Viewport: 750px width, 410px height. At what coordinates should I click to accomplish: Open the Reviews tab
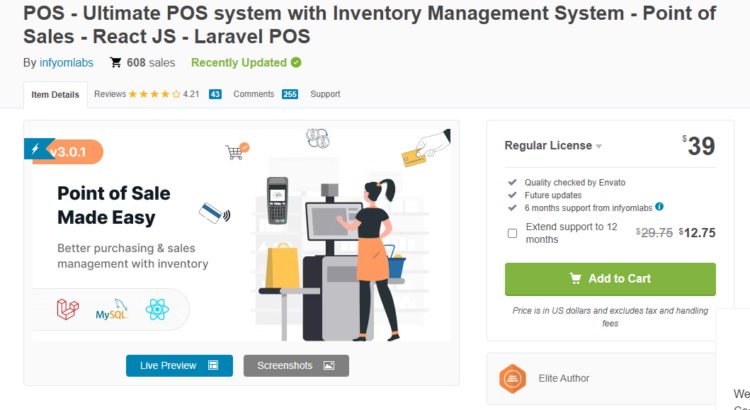tap(110, 94)
